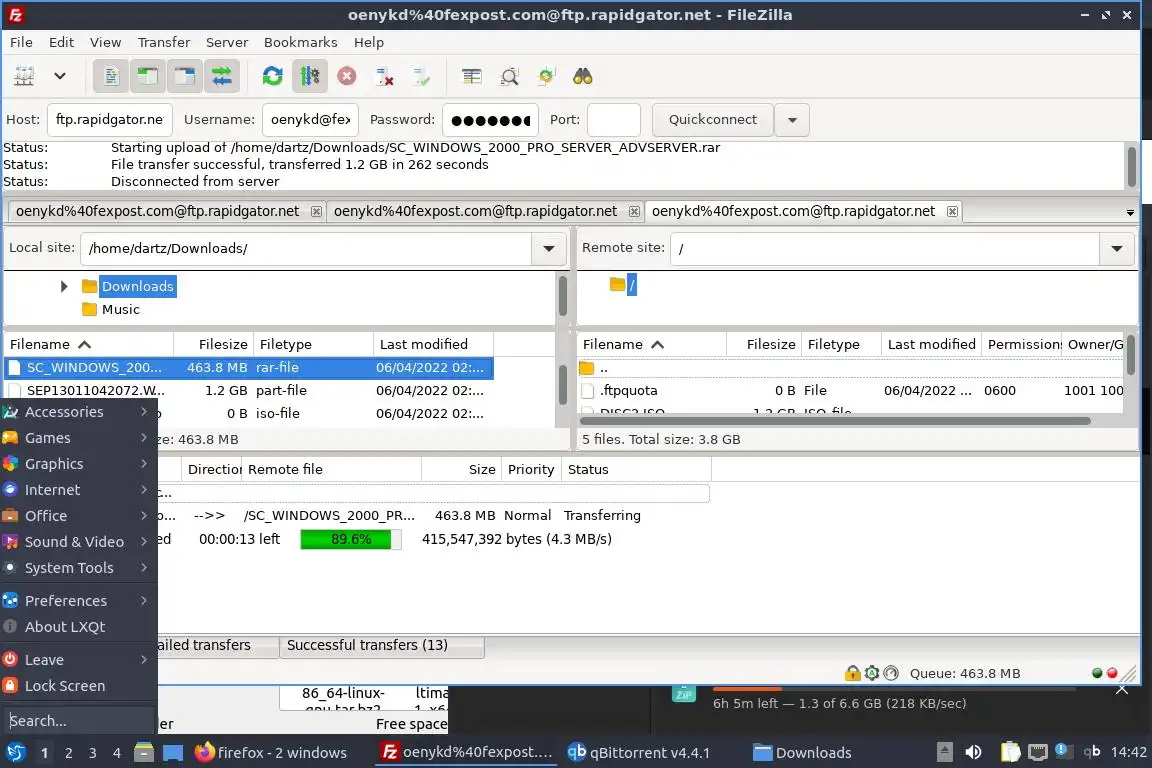Click Lock Screen menu entry

tap(79, 686)
